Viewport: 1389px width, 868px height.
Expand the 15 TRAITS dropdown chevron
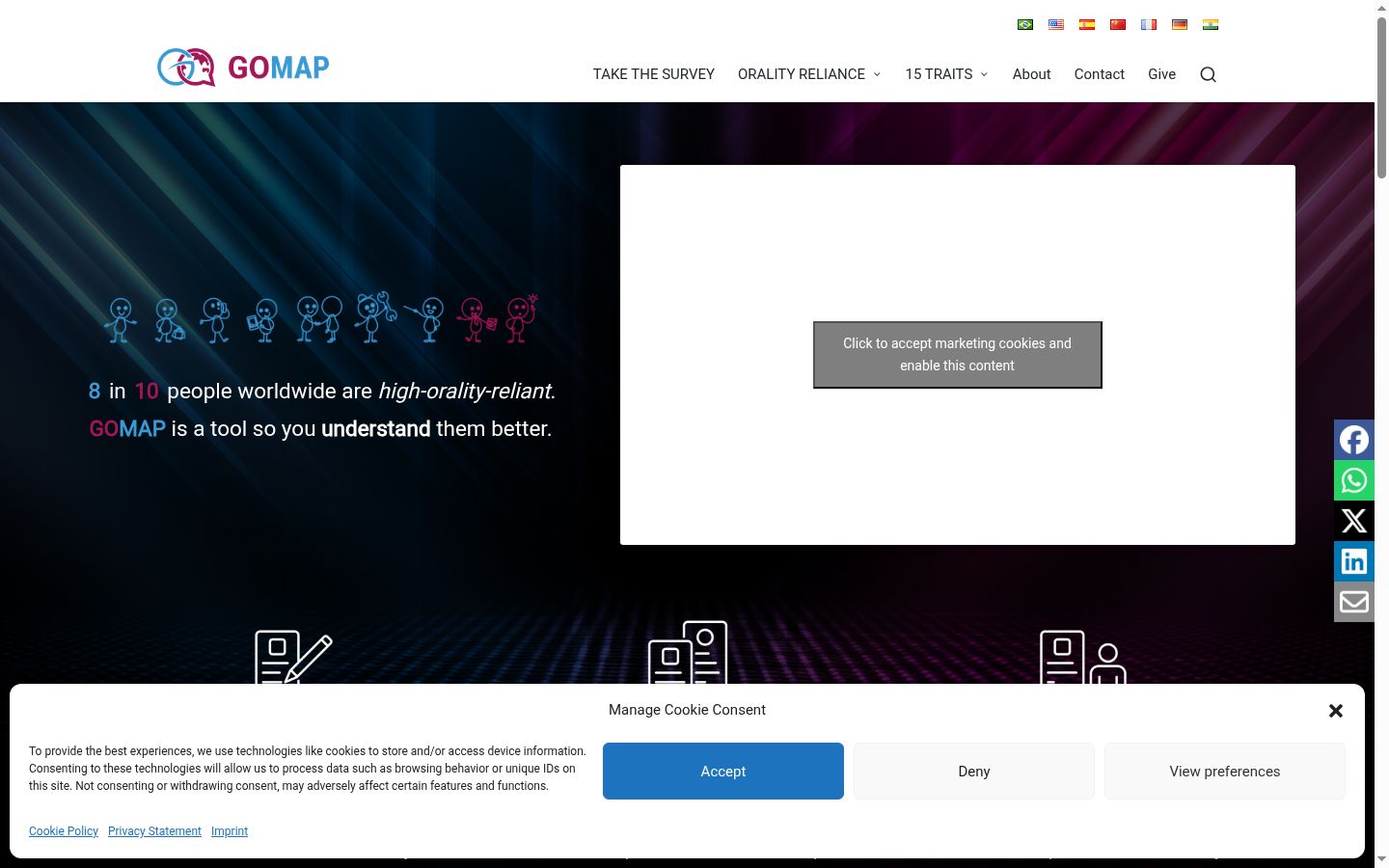tap(984, 74)
